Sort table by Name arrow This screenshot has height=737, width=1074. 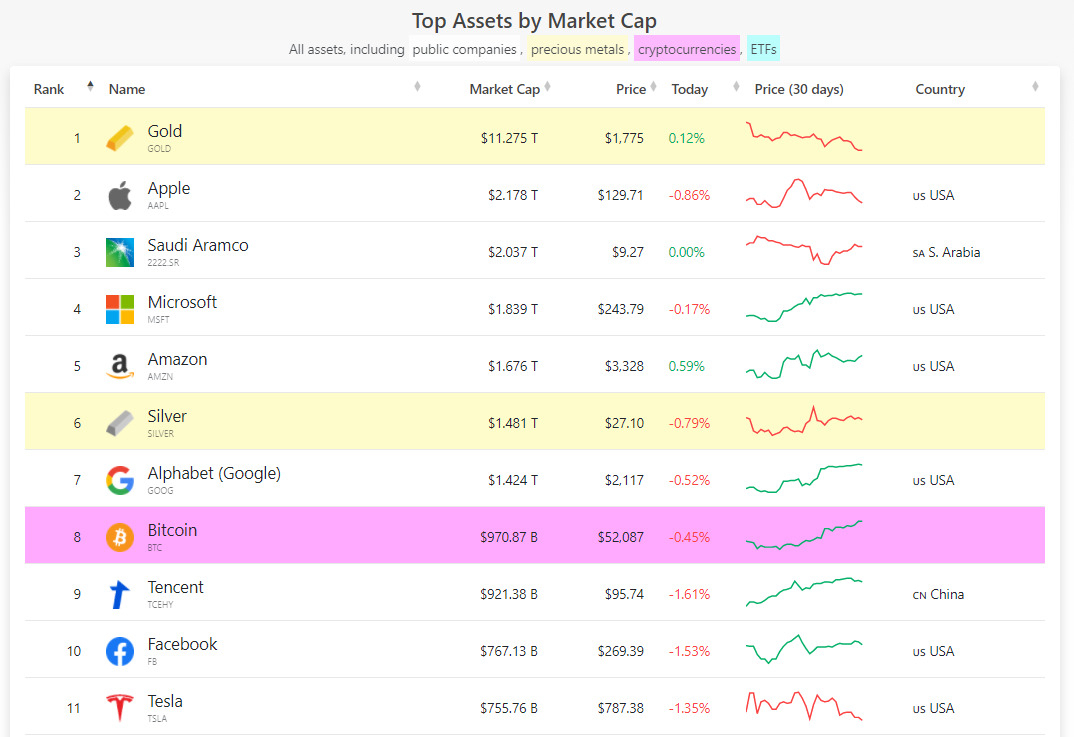(417, 86)
